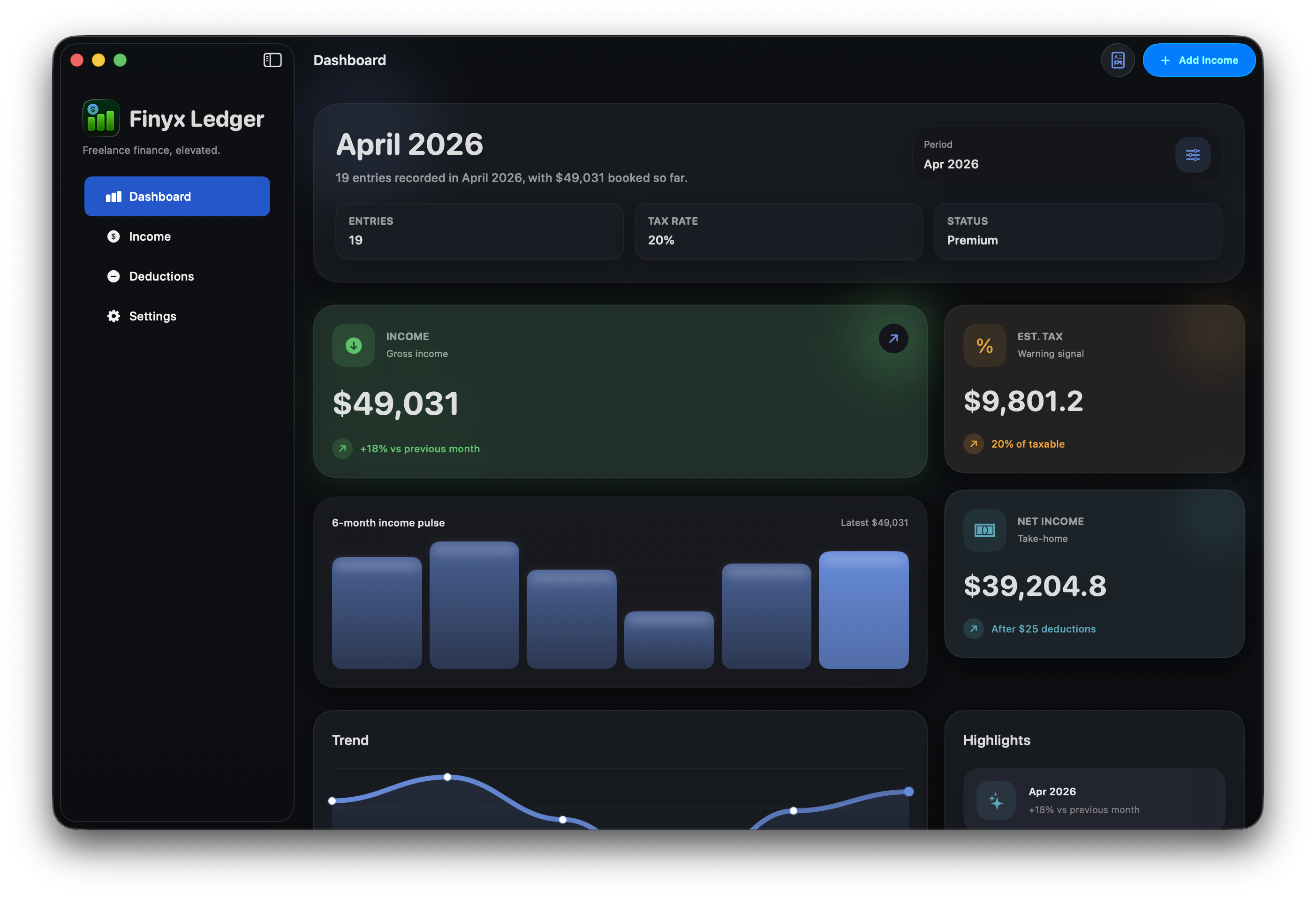Click the arrow beside +18% vs previous month
1316x899 pixels.
342,449
